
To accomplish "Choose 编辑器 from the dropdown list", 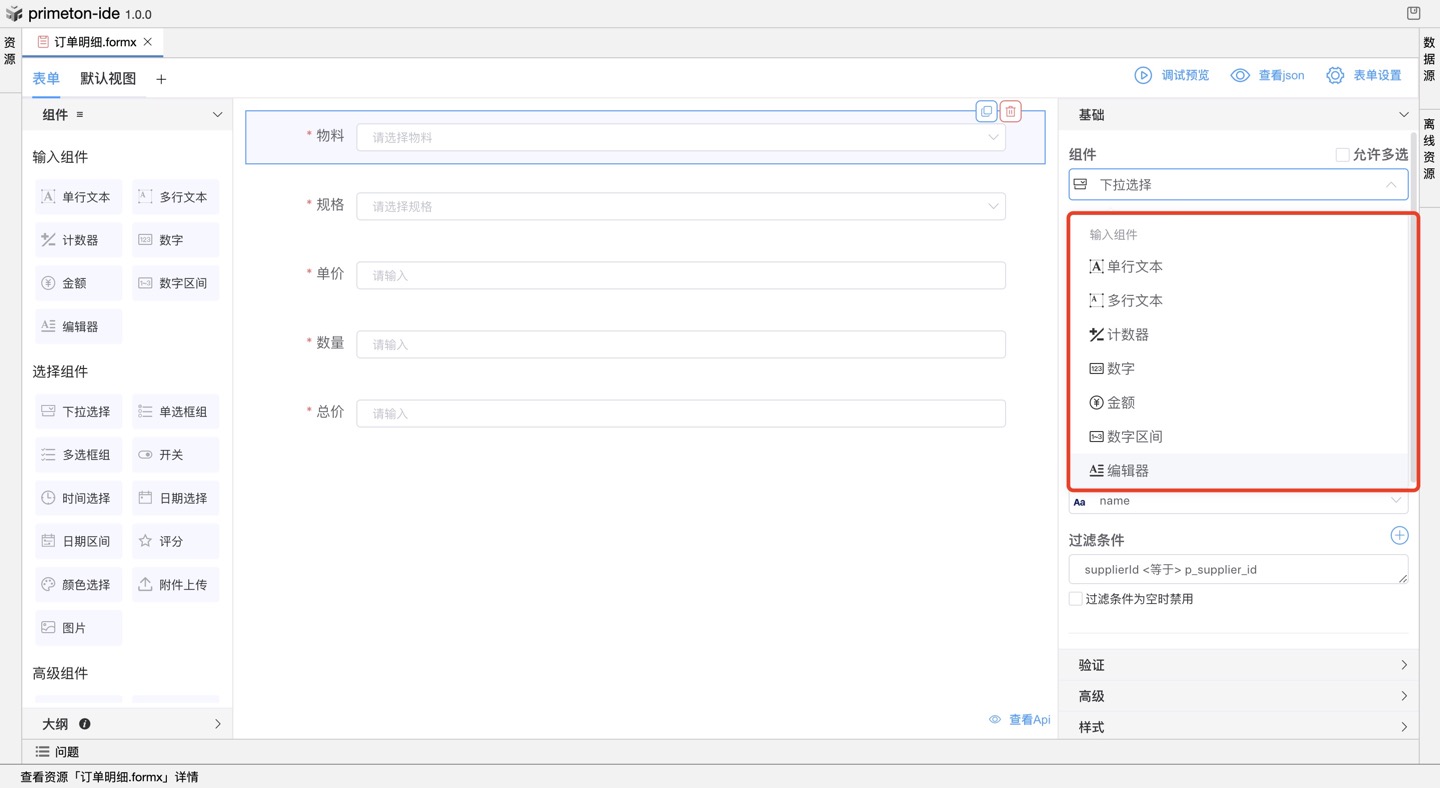I will pyautogui.click(x=1127, y=471).
